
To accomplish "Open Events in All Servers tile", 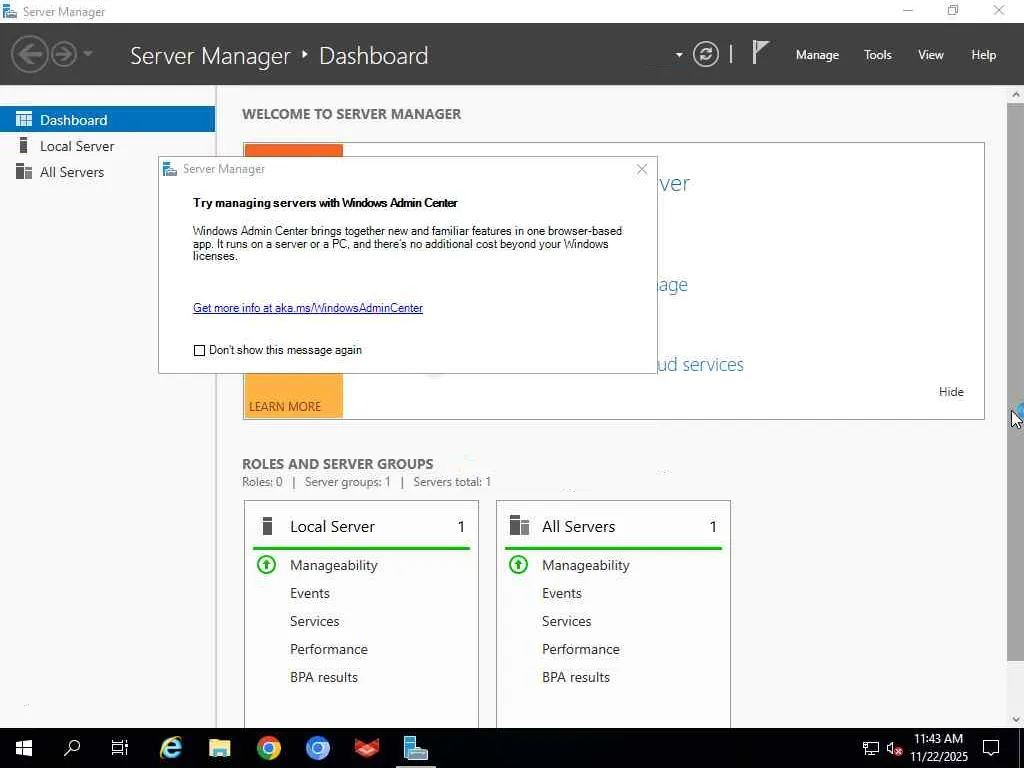I will point(562,593).
